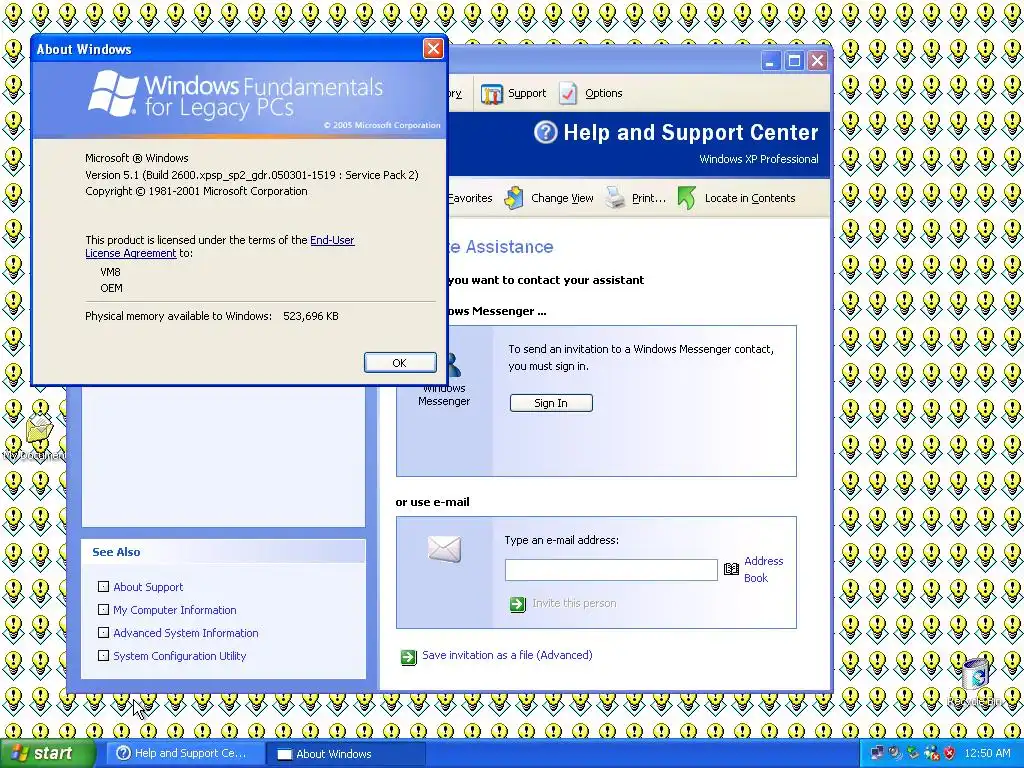Viewport: 1024px width, 768px height.
Task: Open the My Computer Information link
Action: coord(174,610)
